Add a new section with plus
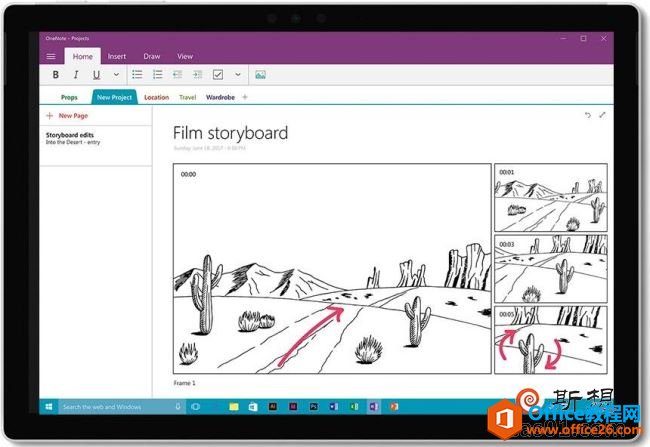 point(245,97)
